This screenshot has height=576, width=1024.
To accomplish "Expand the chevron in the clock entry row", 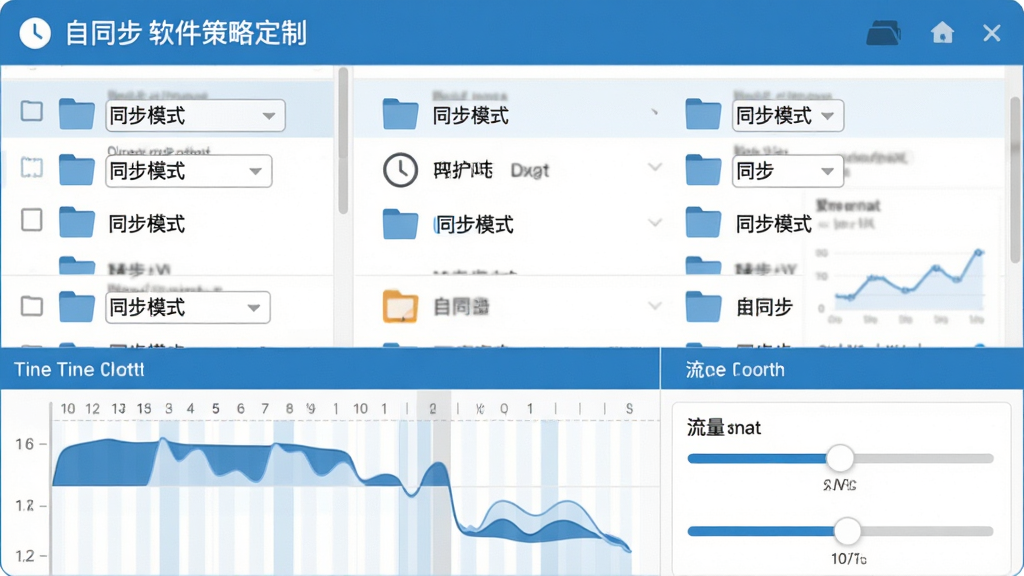I will 654,167.
